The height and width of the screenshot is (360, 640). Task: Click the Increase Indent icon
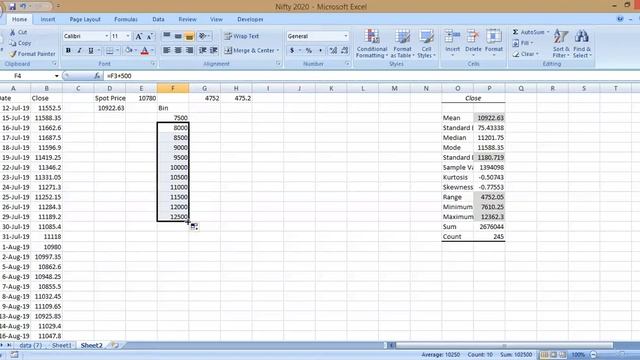213,50
